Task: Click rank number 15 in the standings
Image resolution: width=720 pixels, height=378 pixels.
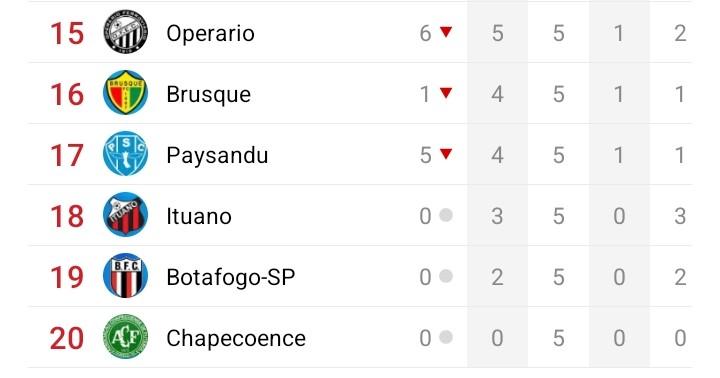Action: pos(67,34)
